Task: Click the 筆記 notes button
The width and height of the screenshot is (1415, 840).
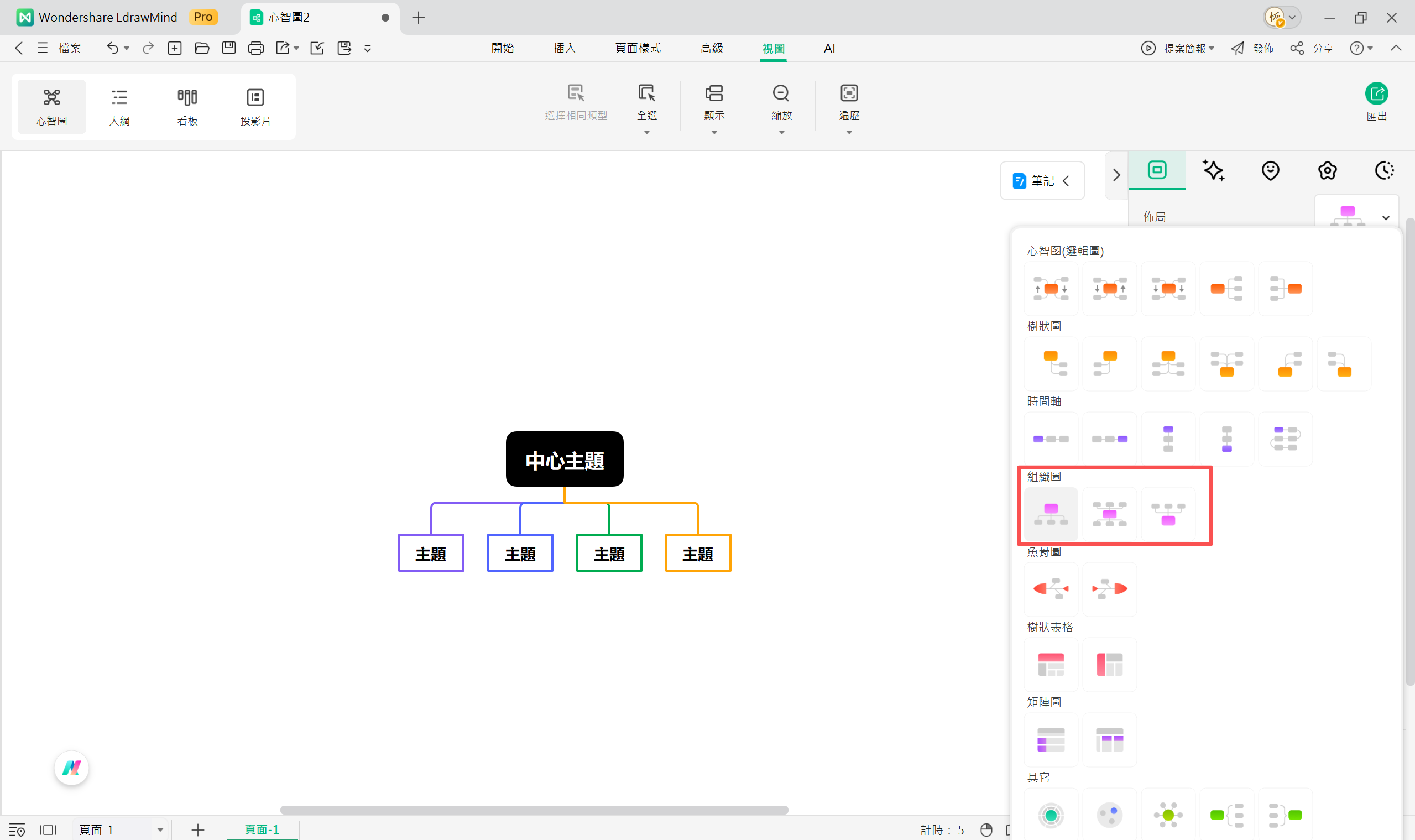Action: [x=1041, y=181]
